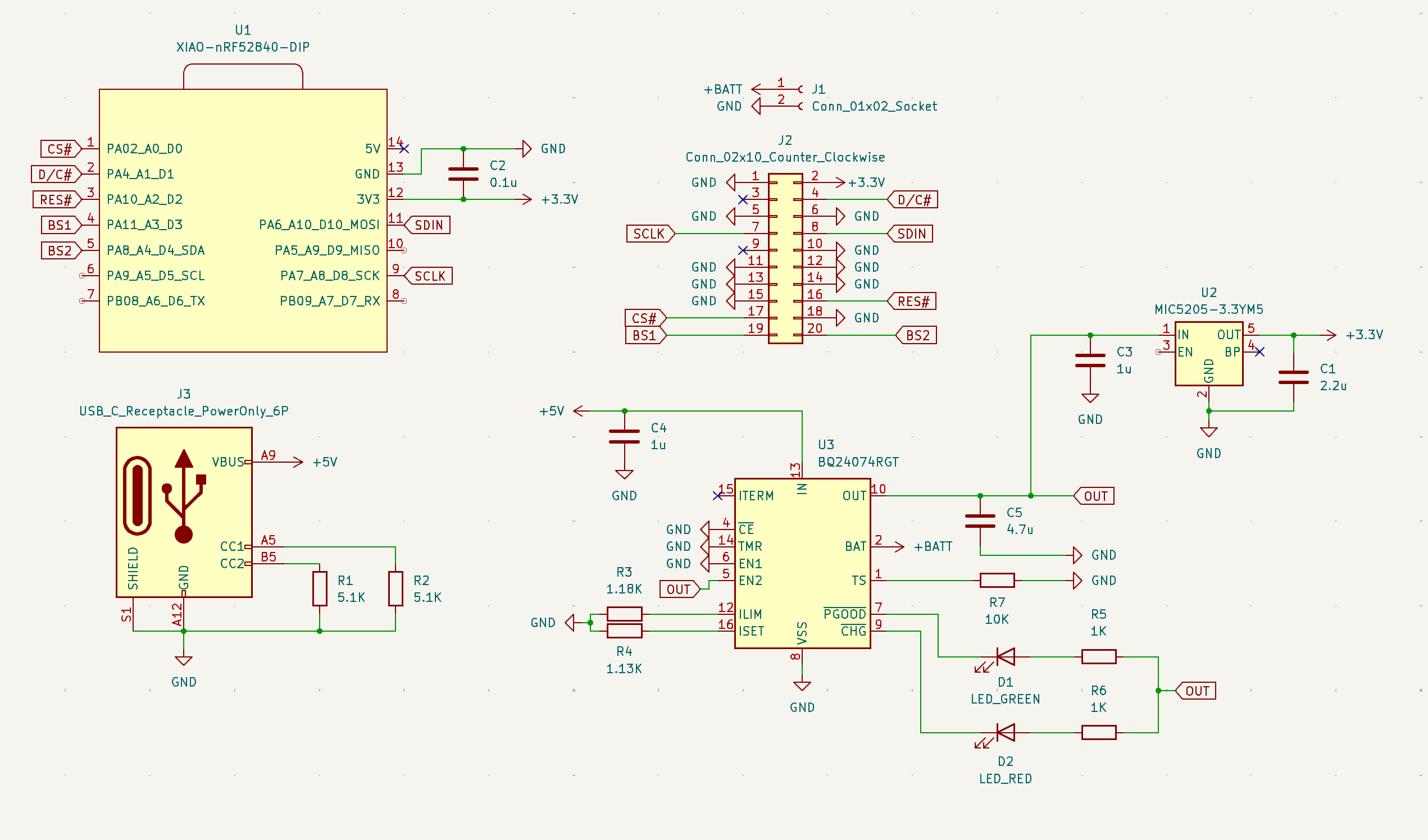
Task: Select the no-connect X on J2 pin 9
Action: click(742, 250)
